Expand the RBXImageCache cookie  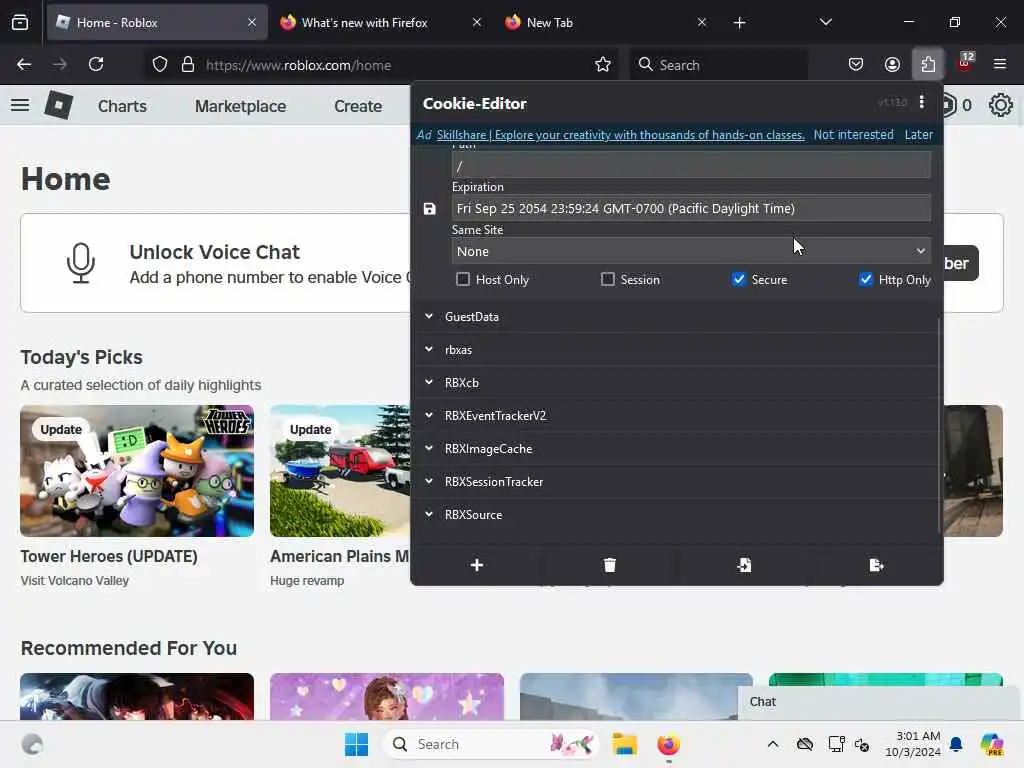point(677,449)
